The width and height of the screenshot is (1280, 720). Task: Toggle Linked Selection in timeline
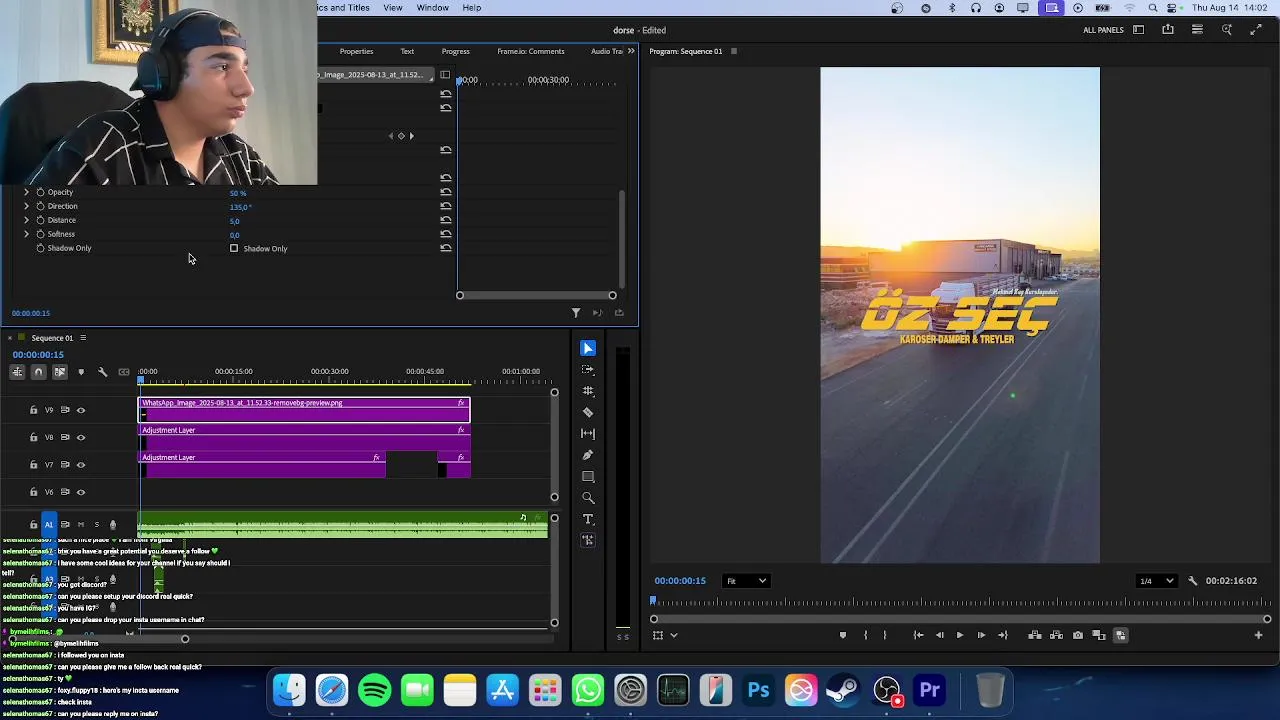tap(60, 372)
